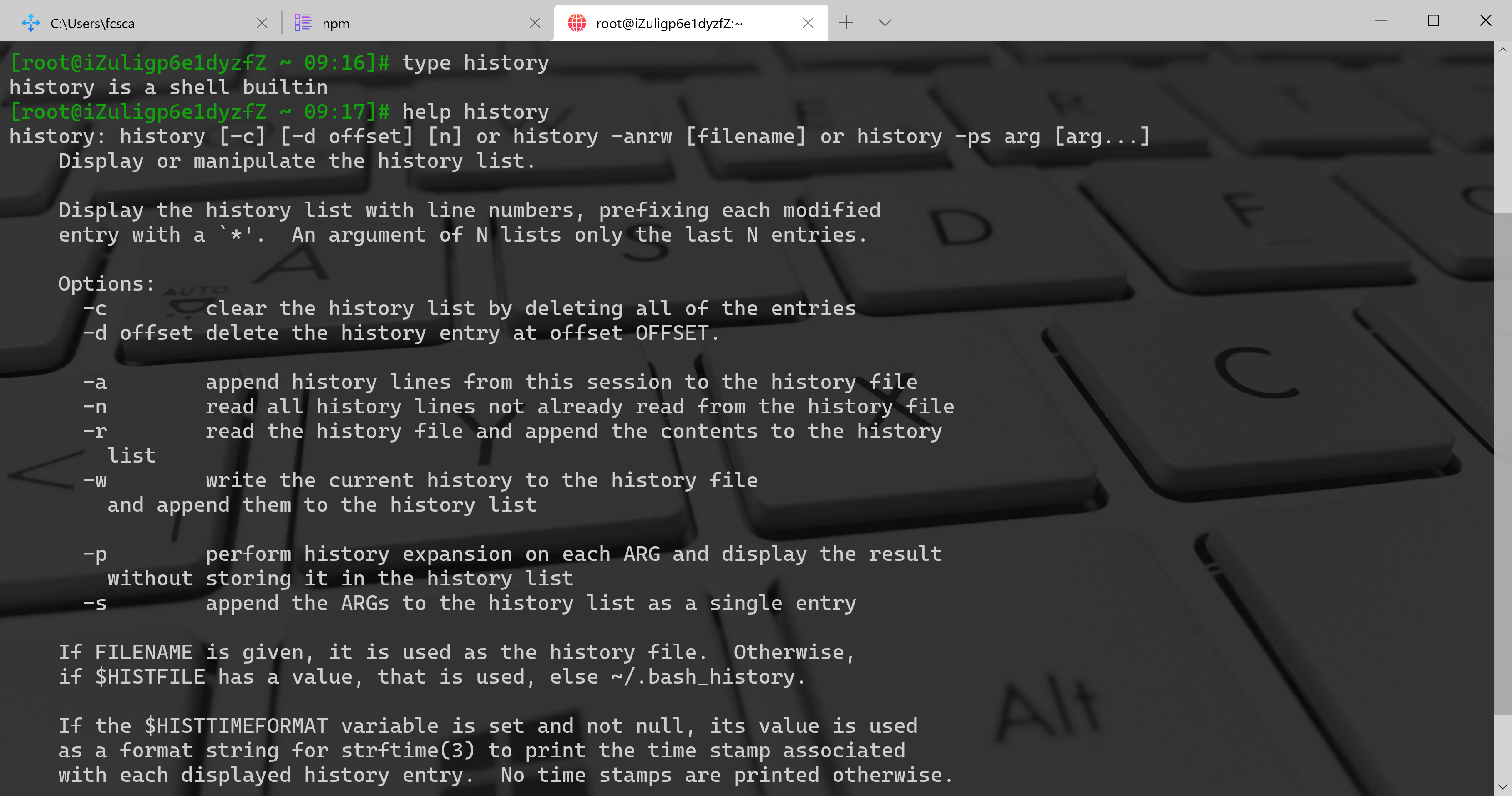The height and width of the screenshot is (796, 1512).
Task: Click the scrollbar down arrow
Action: [1502, 786]
